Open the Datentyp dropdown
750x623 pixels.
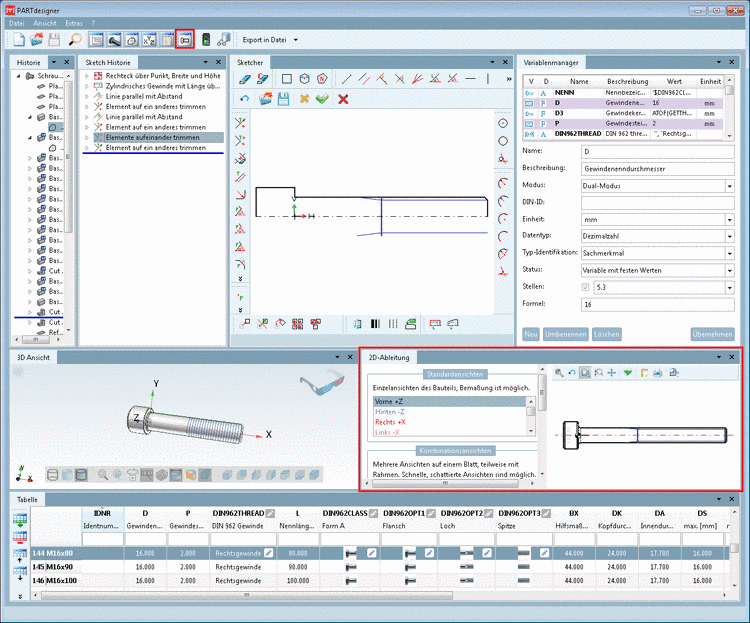point(729,236)
